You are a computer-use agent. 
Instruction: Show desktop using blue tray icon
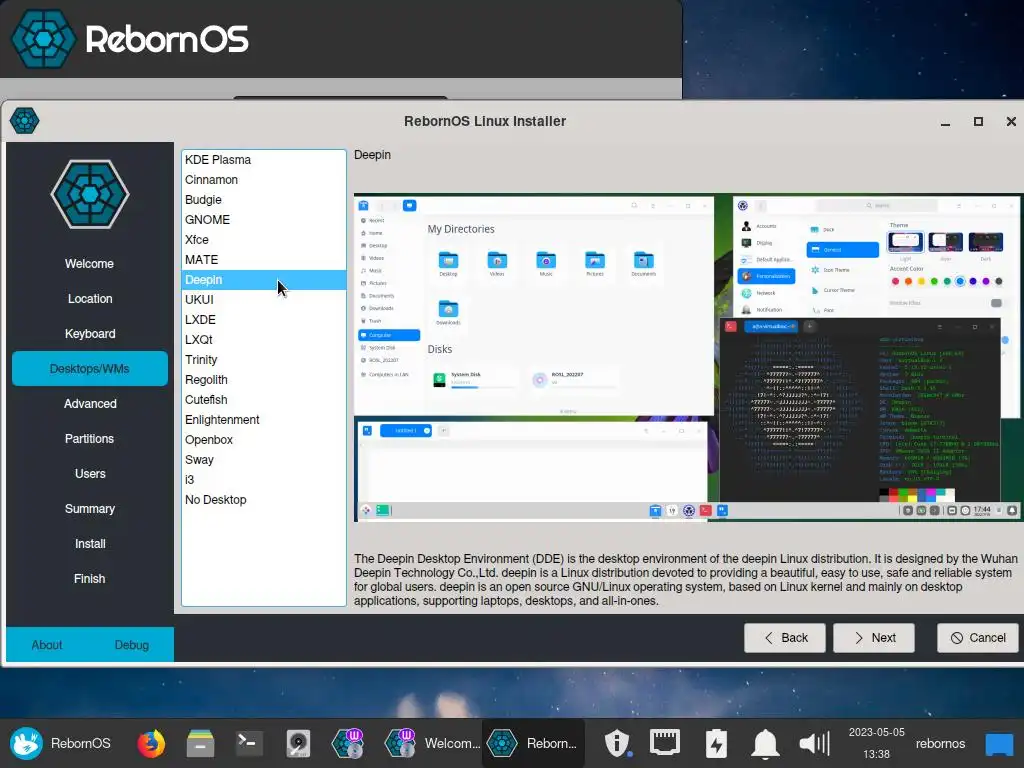pyautogui.click(x=999, y=744)
